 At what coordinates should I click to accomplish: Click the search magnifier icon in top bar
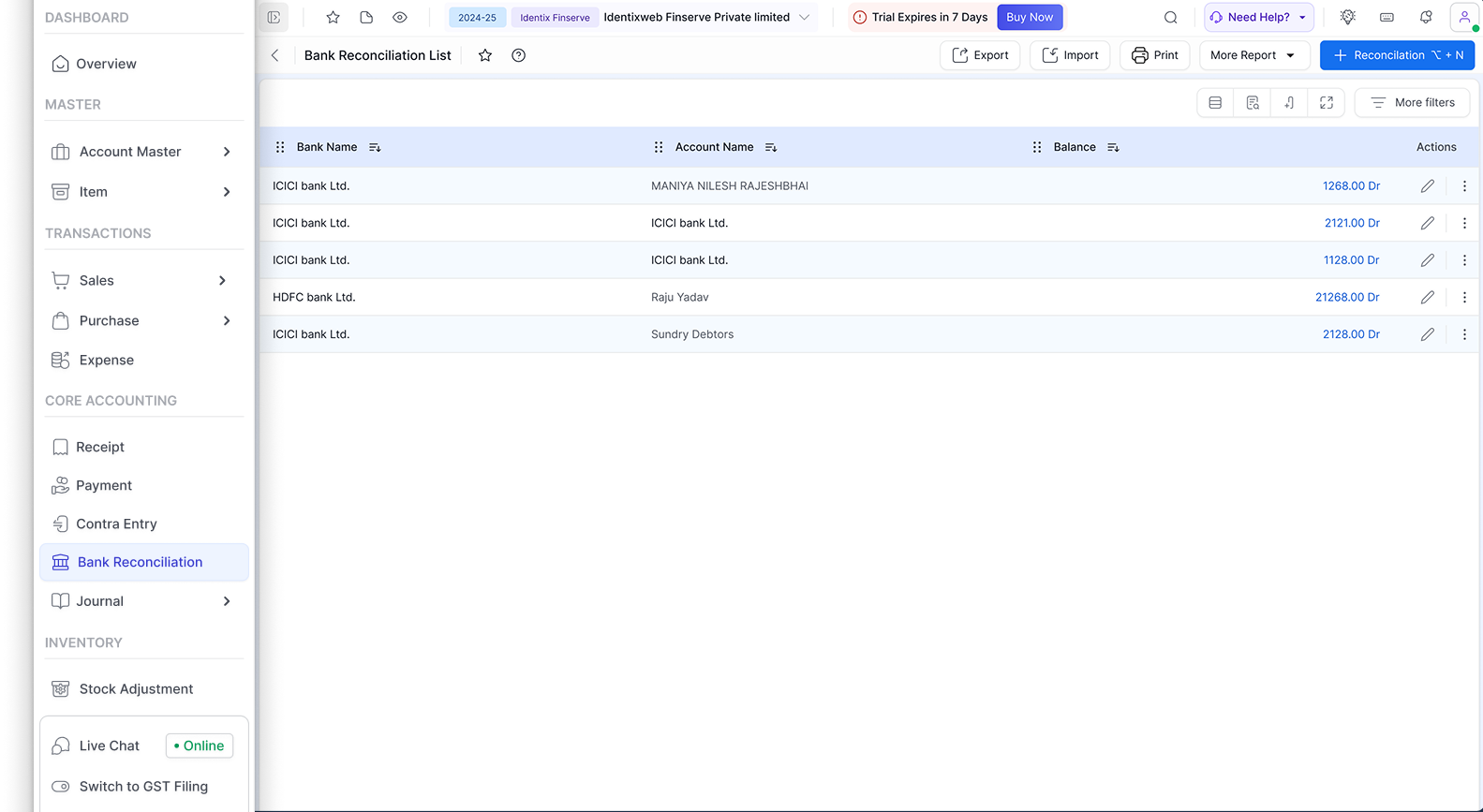coord(1170,17)
